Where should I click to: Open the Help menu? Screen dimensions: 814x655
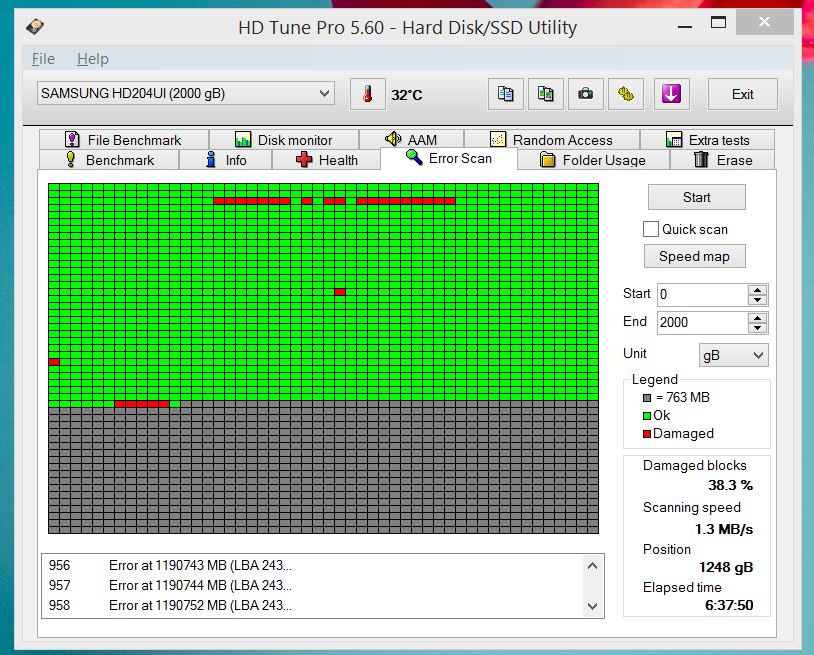point(93,59)
